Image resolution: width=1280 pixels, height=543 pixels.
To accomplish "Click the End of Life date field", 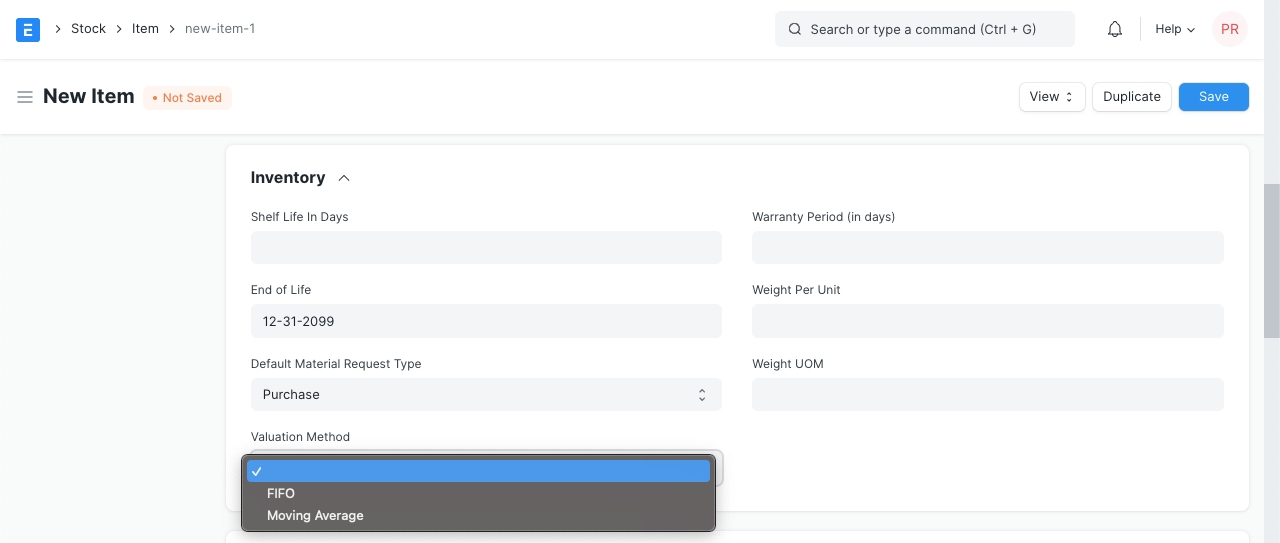I will tap(486, 322).
